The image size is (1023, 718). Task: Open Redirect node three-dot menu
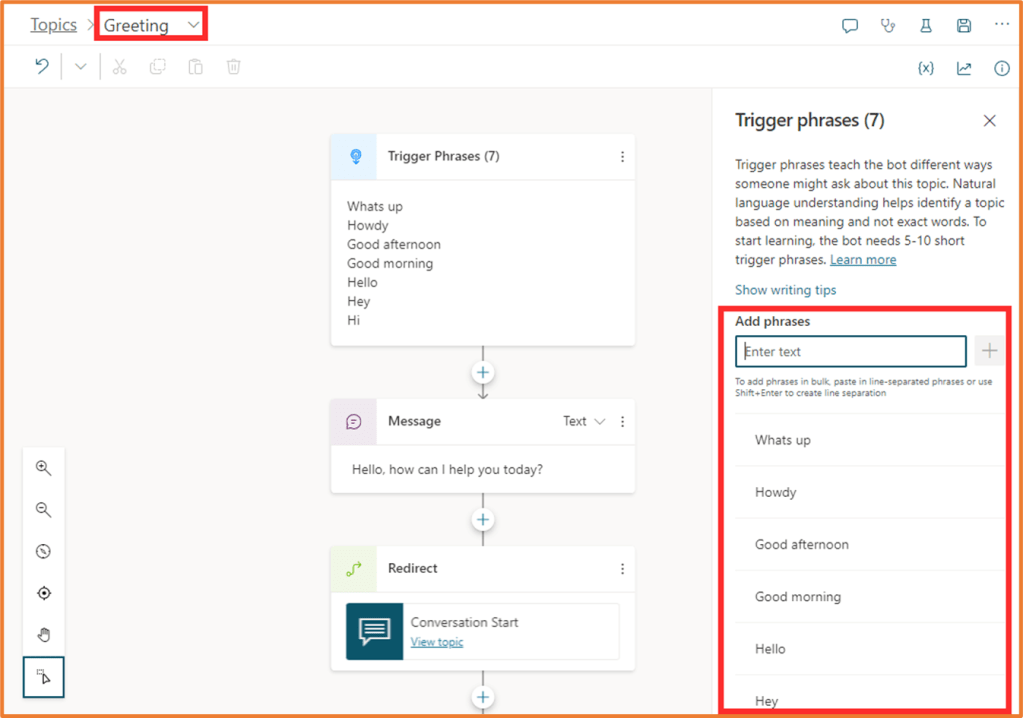(622, 569)
